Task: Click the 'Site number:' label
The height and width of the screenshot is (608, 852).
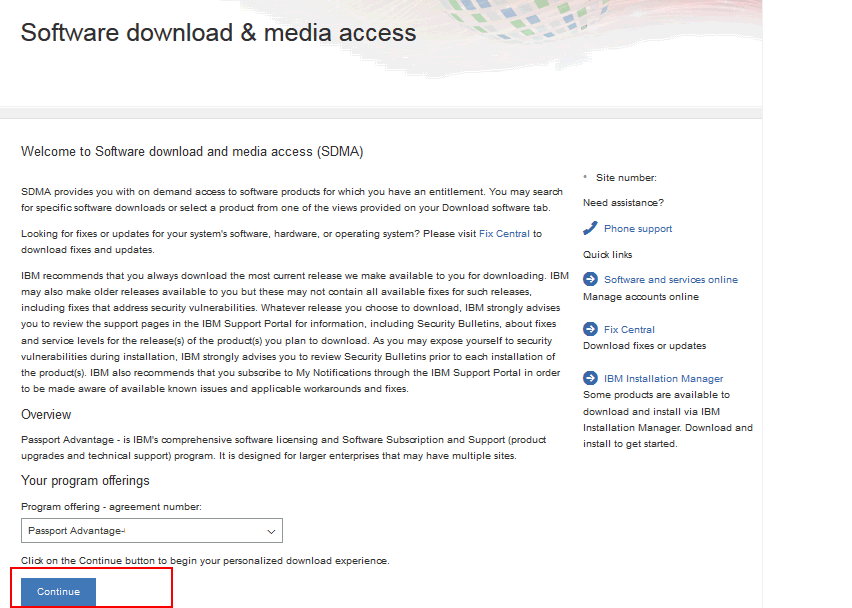Action: coord(626,178)
